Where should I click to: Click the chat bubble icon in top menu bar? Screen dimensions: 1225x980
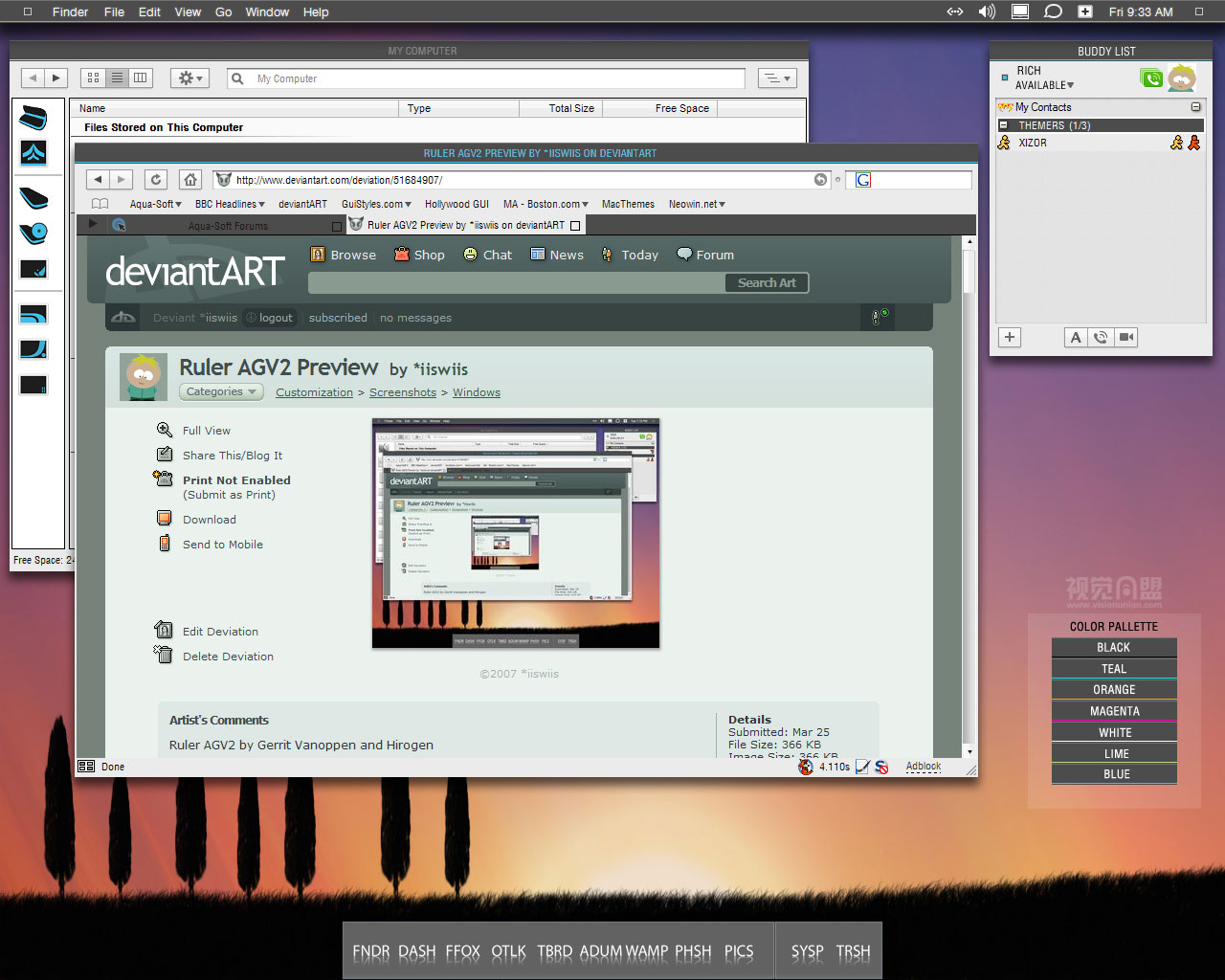[1053, 11]
